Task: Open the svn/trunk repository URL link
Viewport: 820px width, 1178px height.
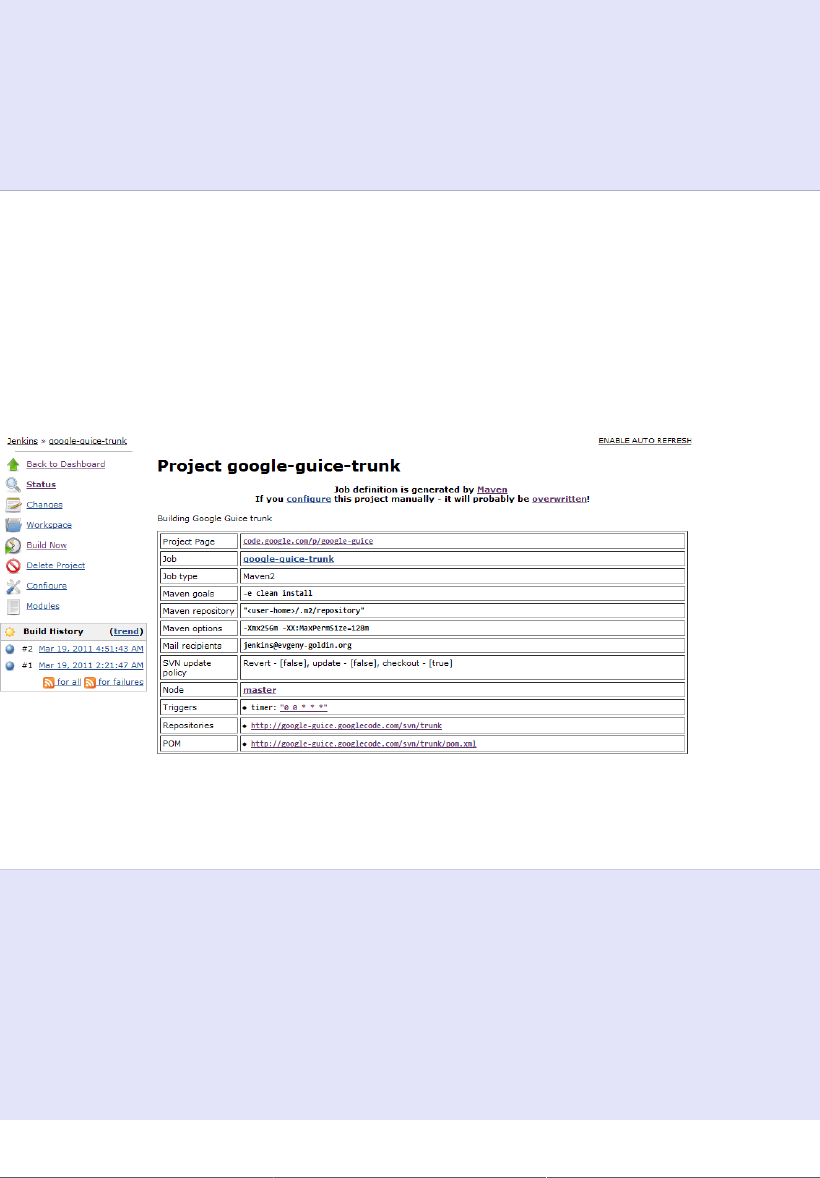Action: click(346, 726)
